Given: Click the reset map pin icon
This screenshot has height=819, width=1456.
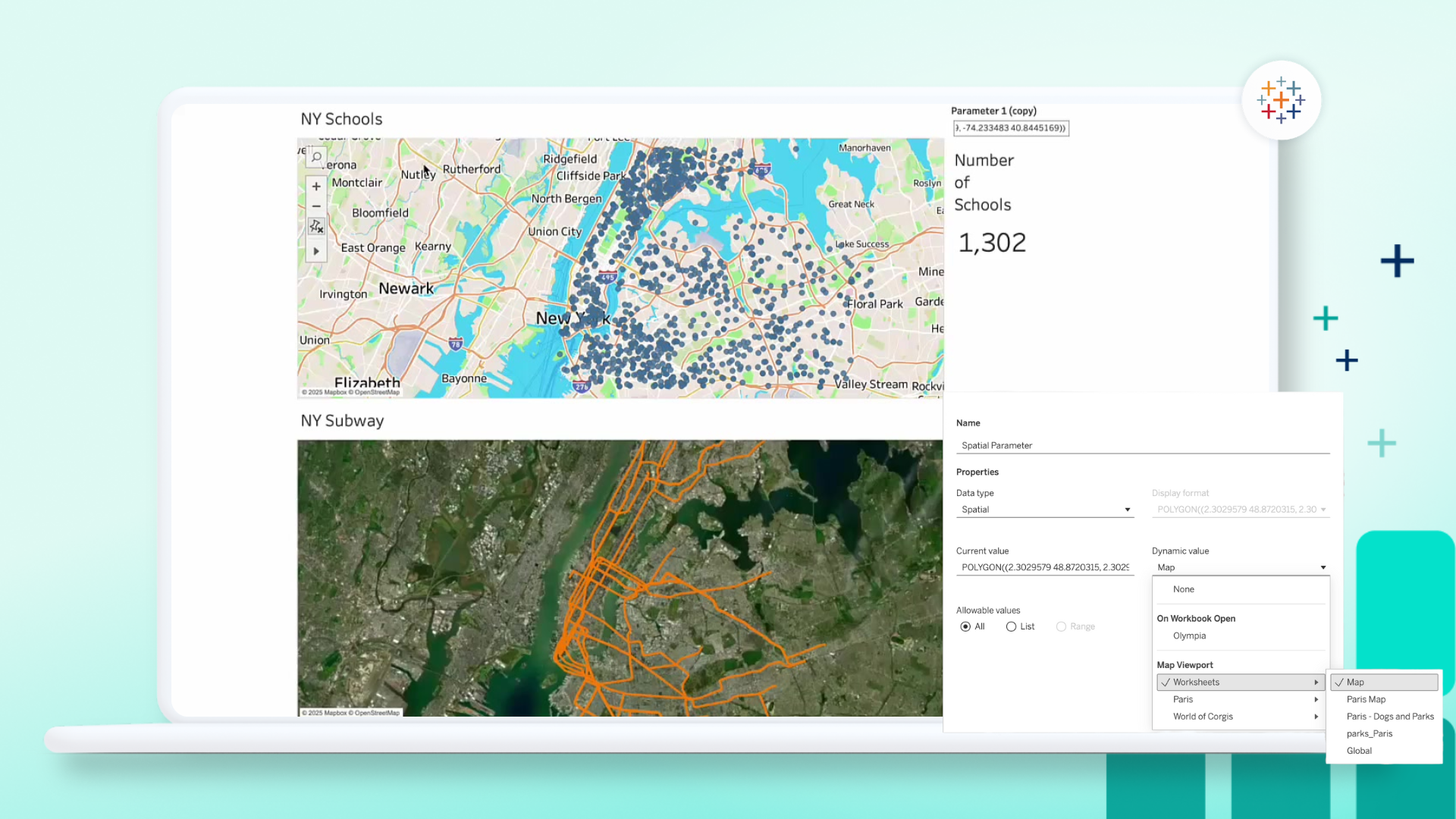Looking at the screenshot, I should [316, 227].
